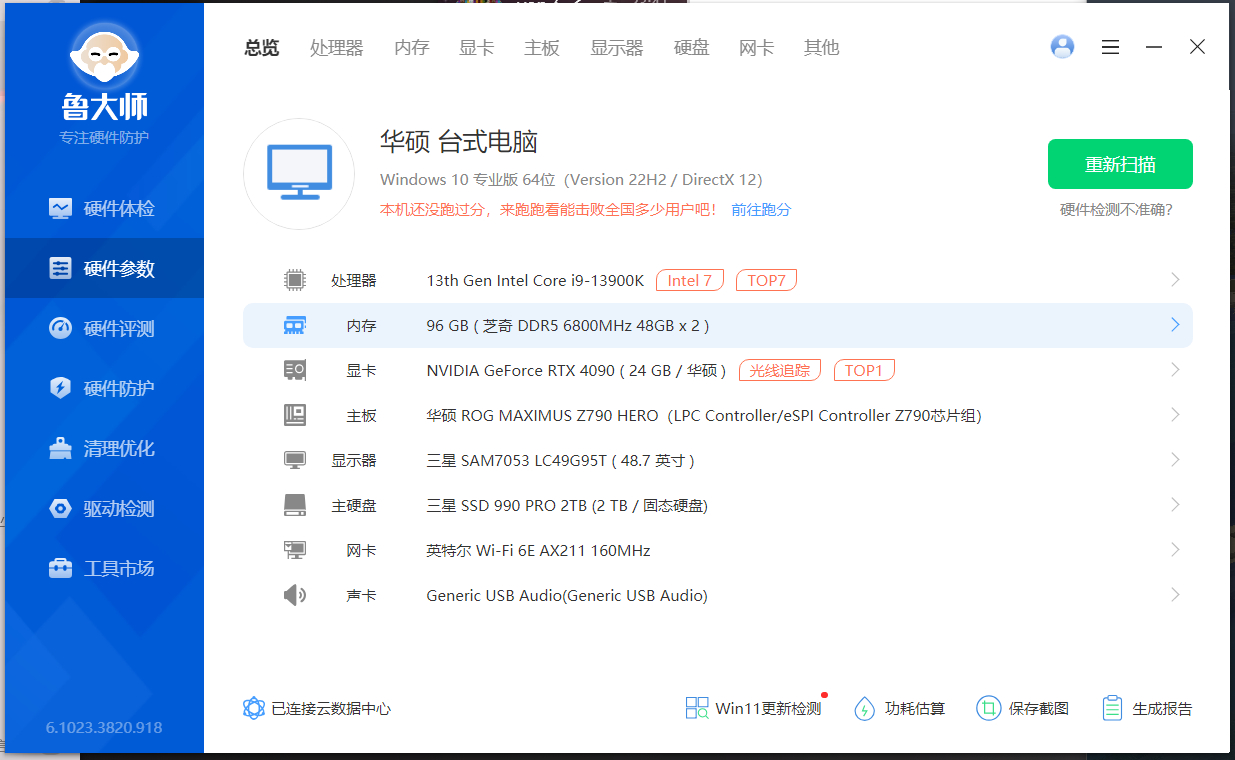
Task: Switch to the 内存 tab
Action: [411, 48]
